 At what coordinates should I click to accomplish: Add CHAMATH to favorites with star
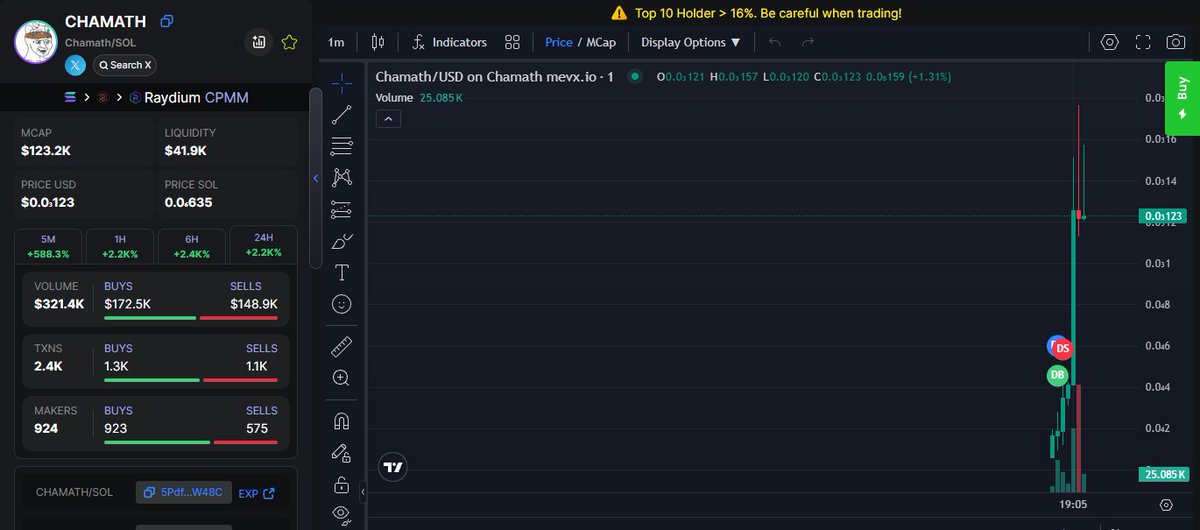pos(289,42)
